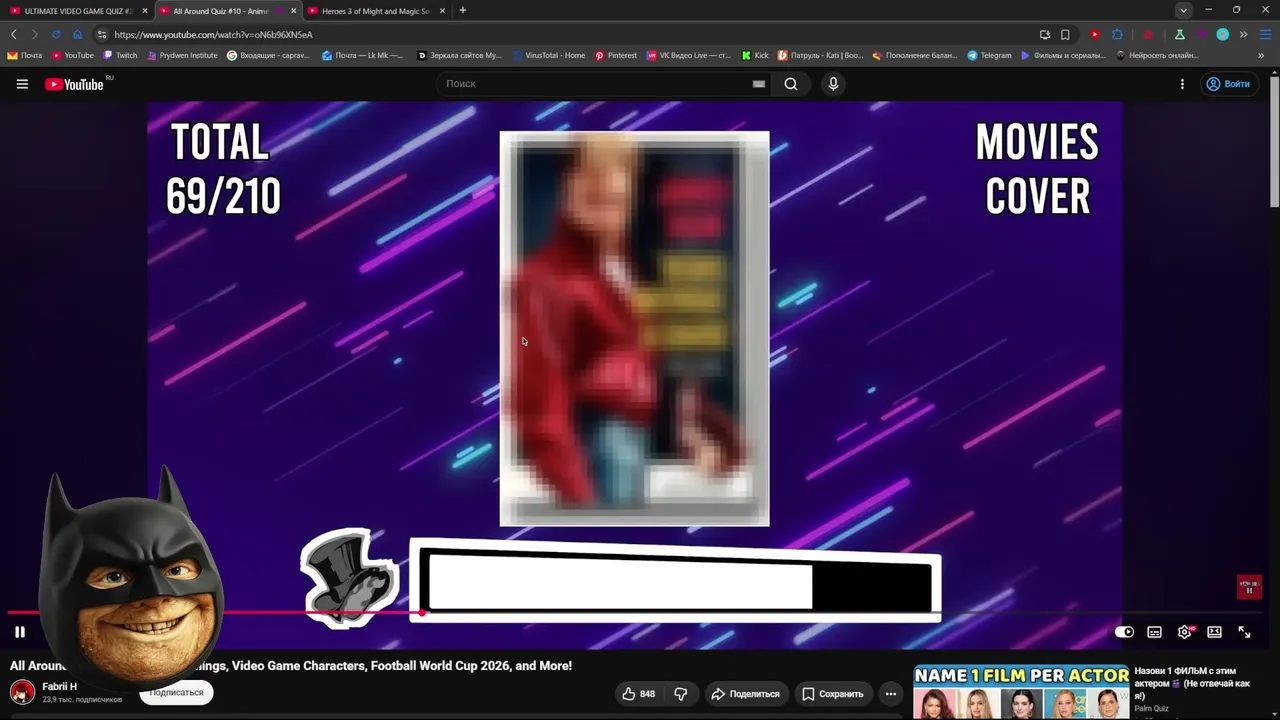The height and width of the screenshot is (720, 1280).
Task: Toggle the autoplay switch in the player
Action: [1124, 632]
